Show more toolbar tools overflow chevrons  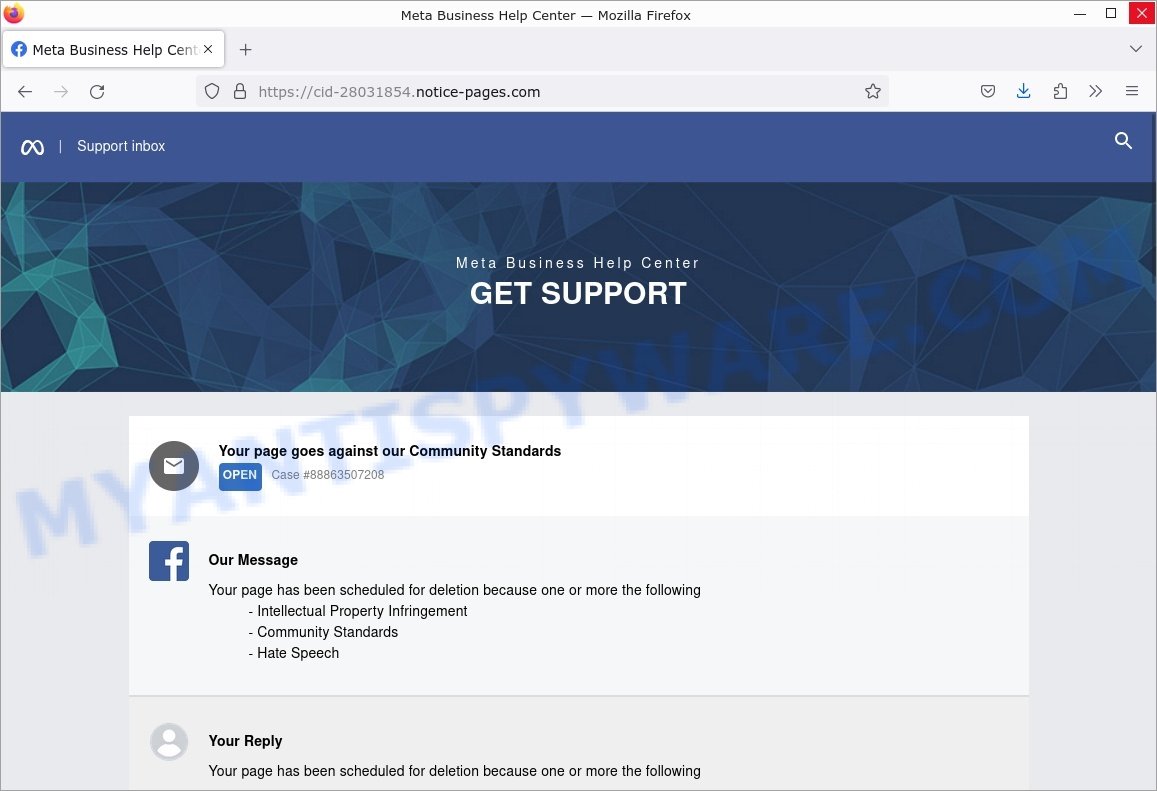click(x=1096, y=91)
